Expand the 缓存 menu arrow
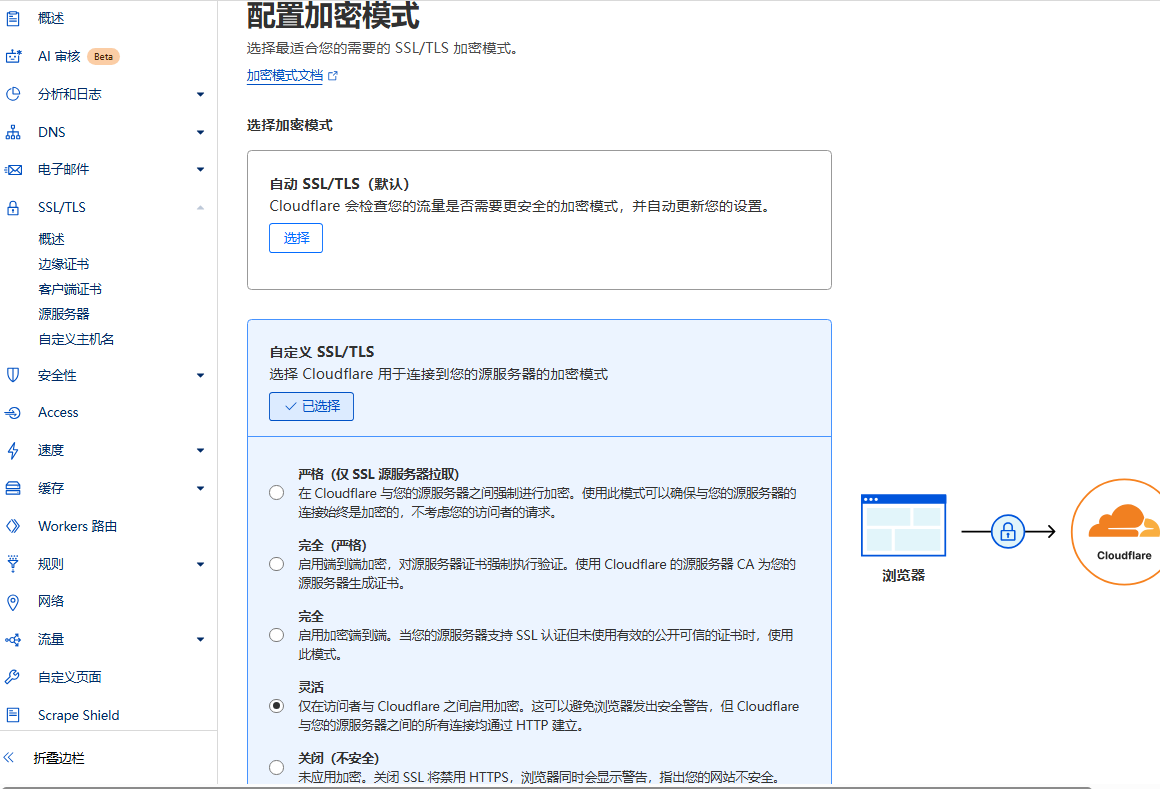Image resolution: width=1160 pixels, height=789 pixels. [x=200, y=488]
